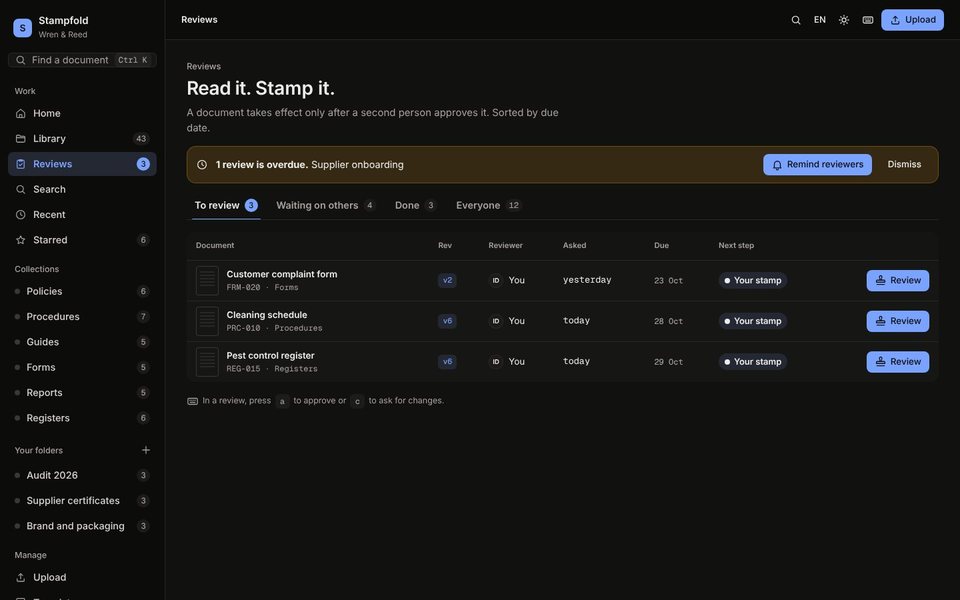This screenshot has width=960, height=600.
Task: Click the Recent clock icon in sidebar
Action: pos(21,215)
